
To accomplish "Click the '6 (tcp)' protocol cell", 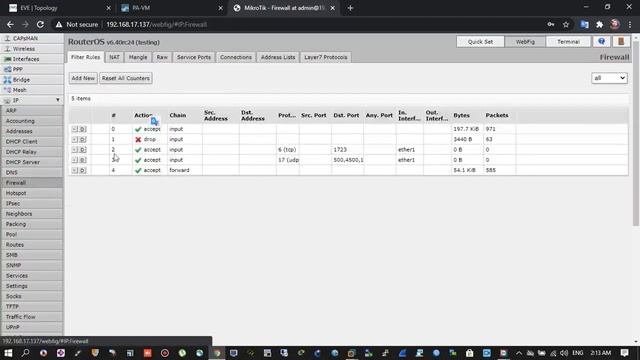I will (x=287, y=150).
